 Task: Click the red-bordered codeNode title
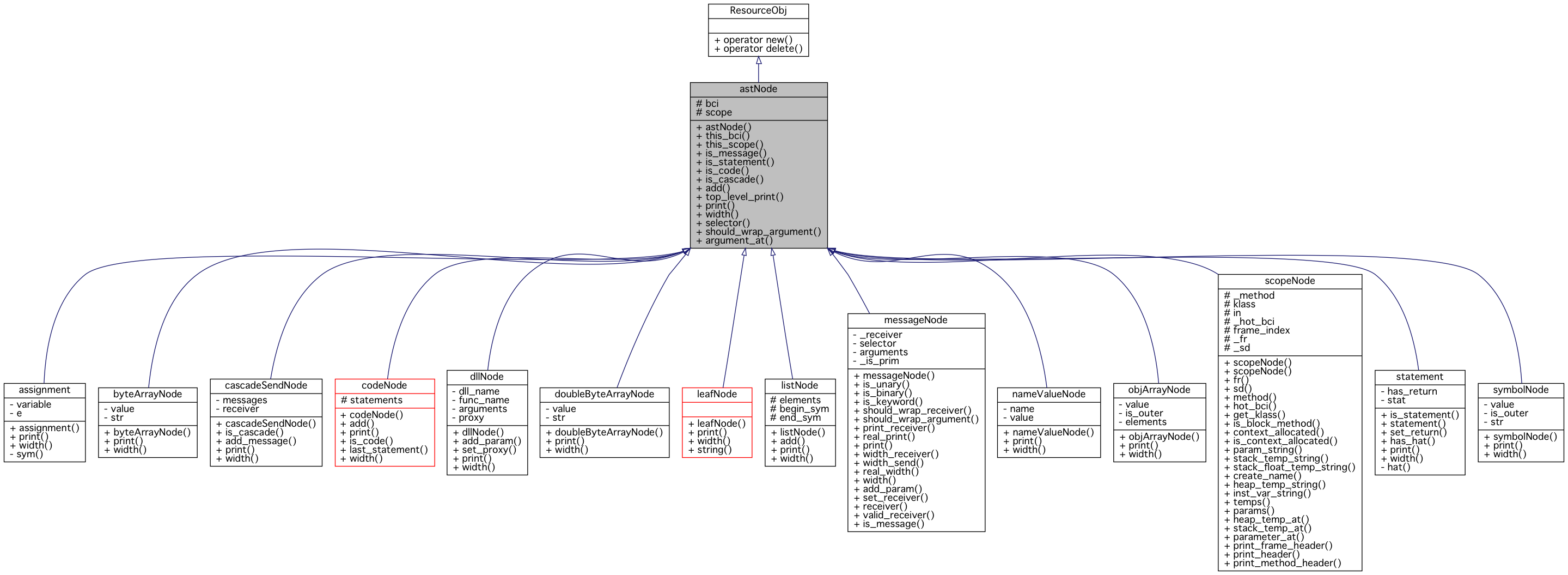[x=384, y=385]
